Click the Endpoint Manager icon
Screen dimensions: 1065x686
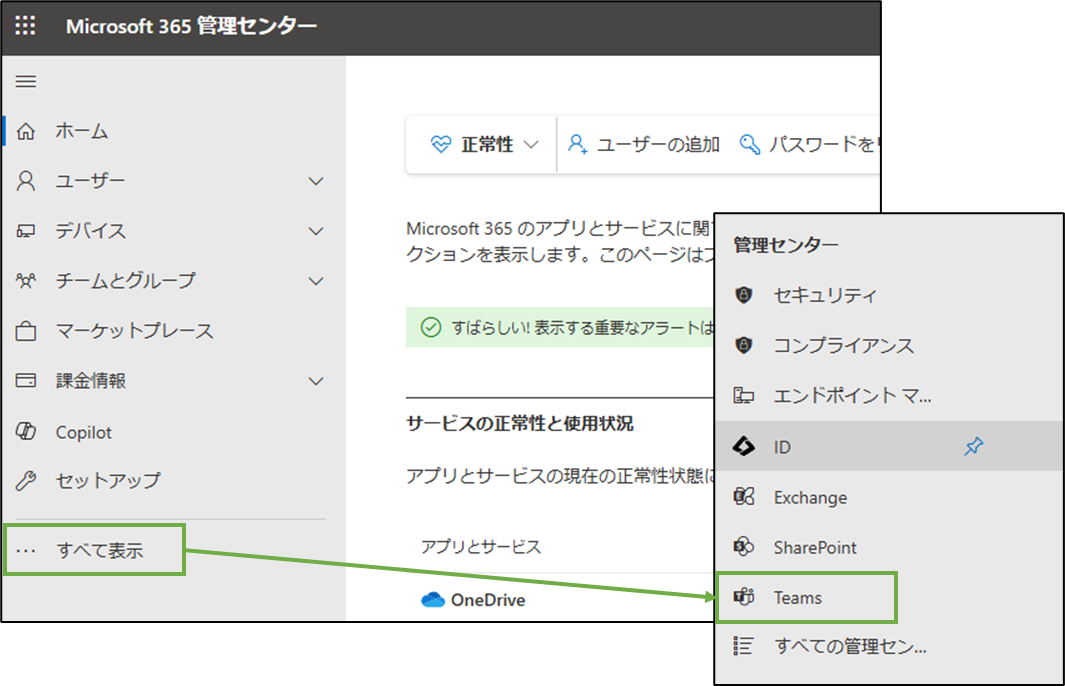pos(744,395)
